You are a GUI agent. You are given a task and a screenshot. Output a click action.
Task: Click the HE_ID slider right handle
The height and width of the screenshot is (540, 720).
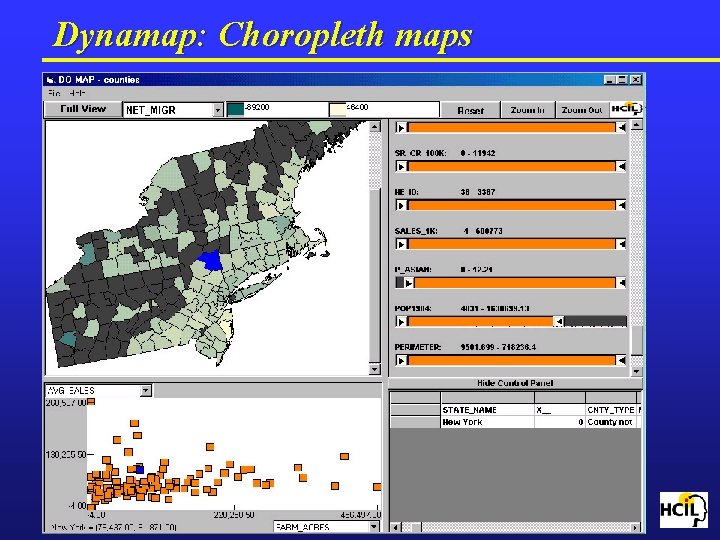(x=621, y=205)
